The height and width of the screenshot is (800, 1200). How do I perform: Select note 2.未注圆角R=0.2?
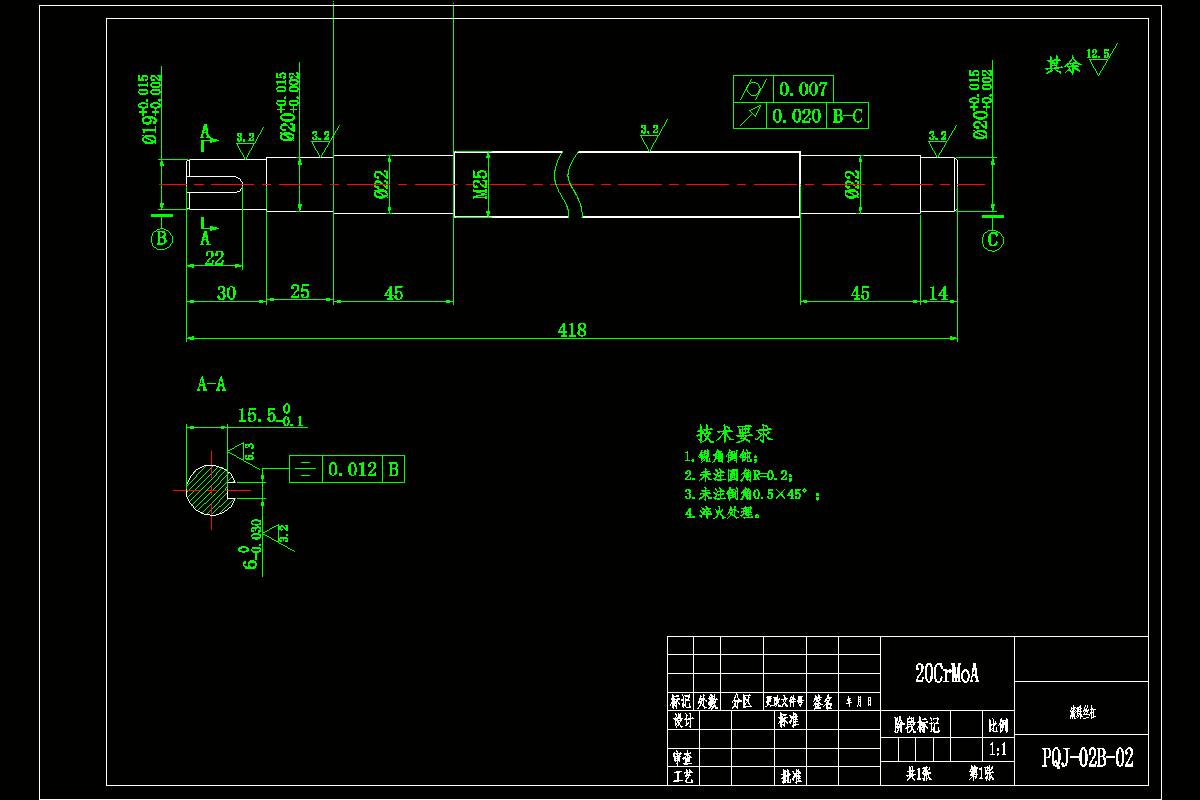coord(738,476)
